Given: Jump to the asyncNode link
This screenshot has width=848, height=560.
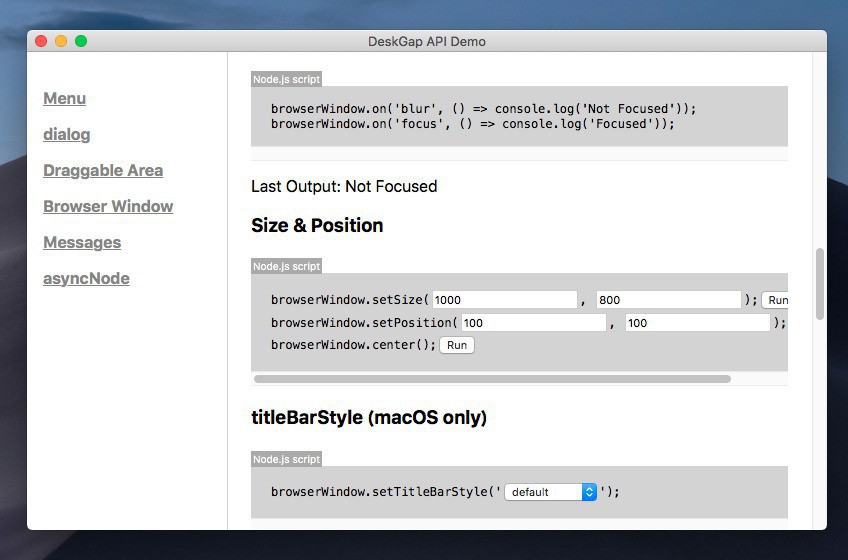Looking at the screenshot, I should (86, 278).
